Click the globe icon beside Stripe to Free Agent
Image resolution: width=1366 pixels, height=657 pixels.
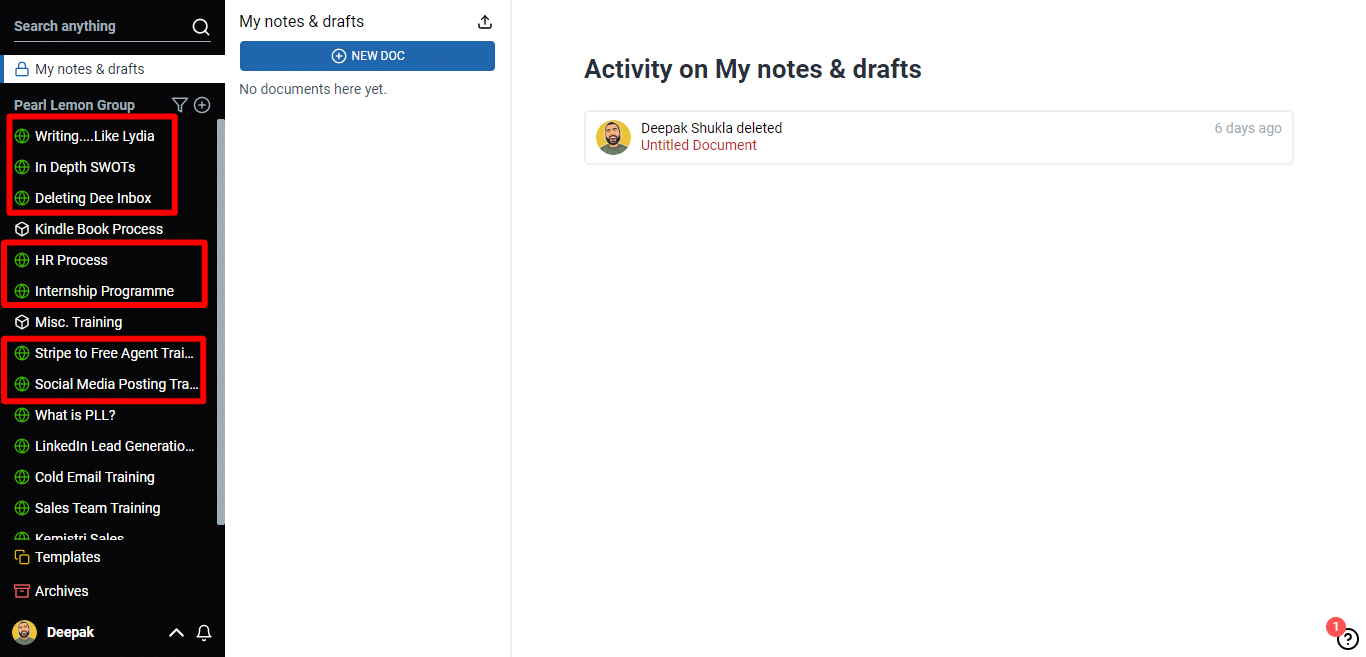pos(22,353)
